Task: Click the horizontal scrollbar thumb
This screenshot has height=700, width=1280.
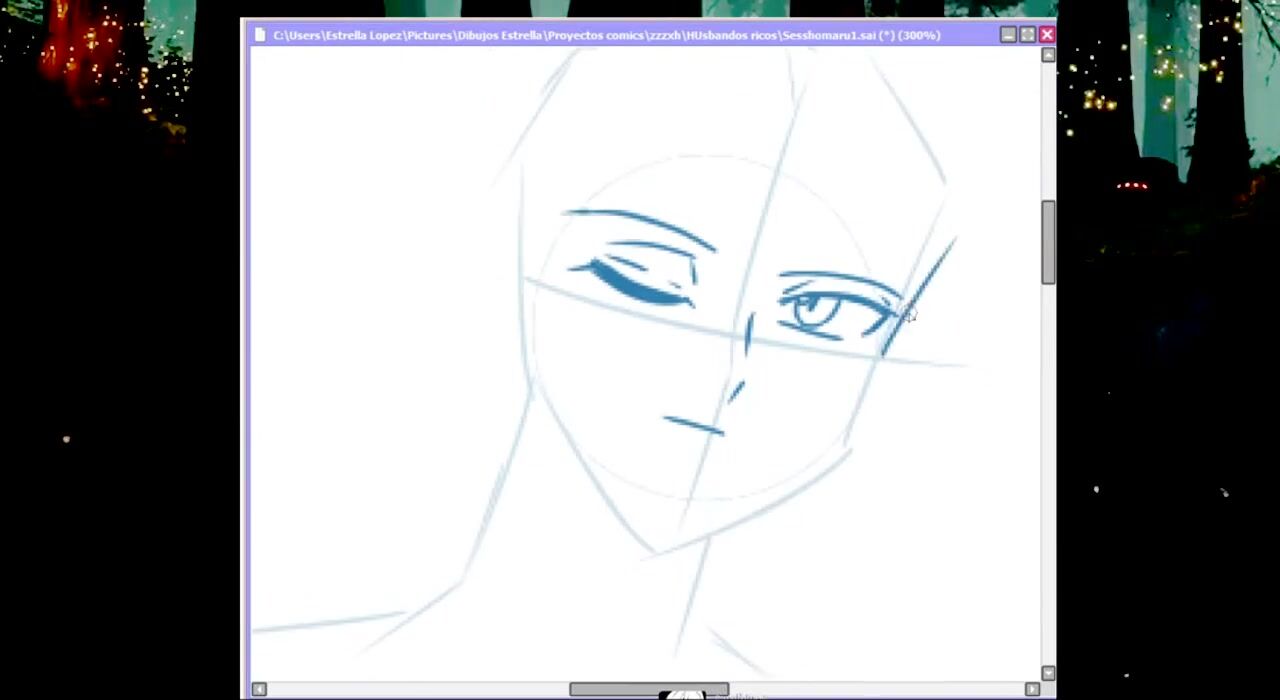Action: click(x=648, y=689)
